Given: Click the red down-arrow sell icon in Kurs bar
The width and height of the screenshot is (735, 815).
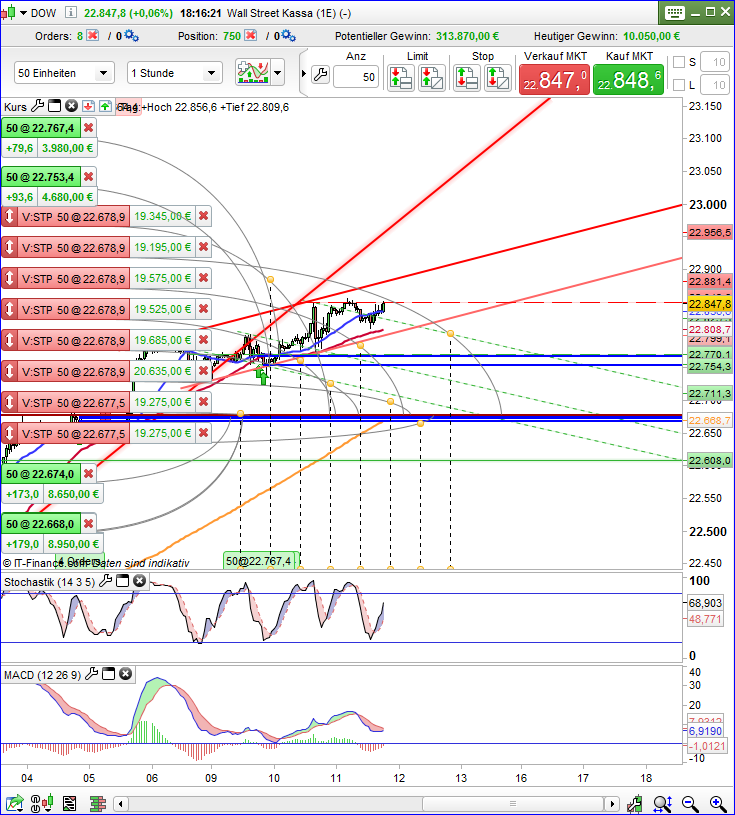Looking at the screenshot, I should tap(88, 106).
